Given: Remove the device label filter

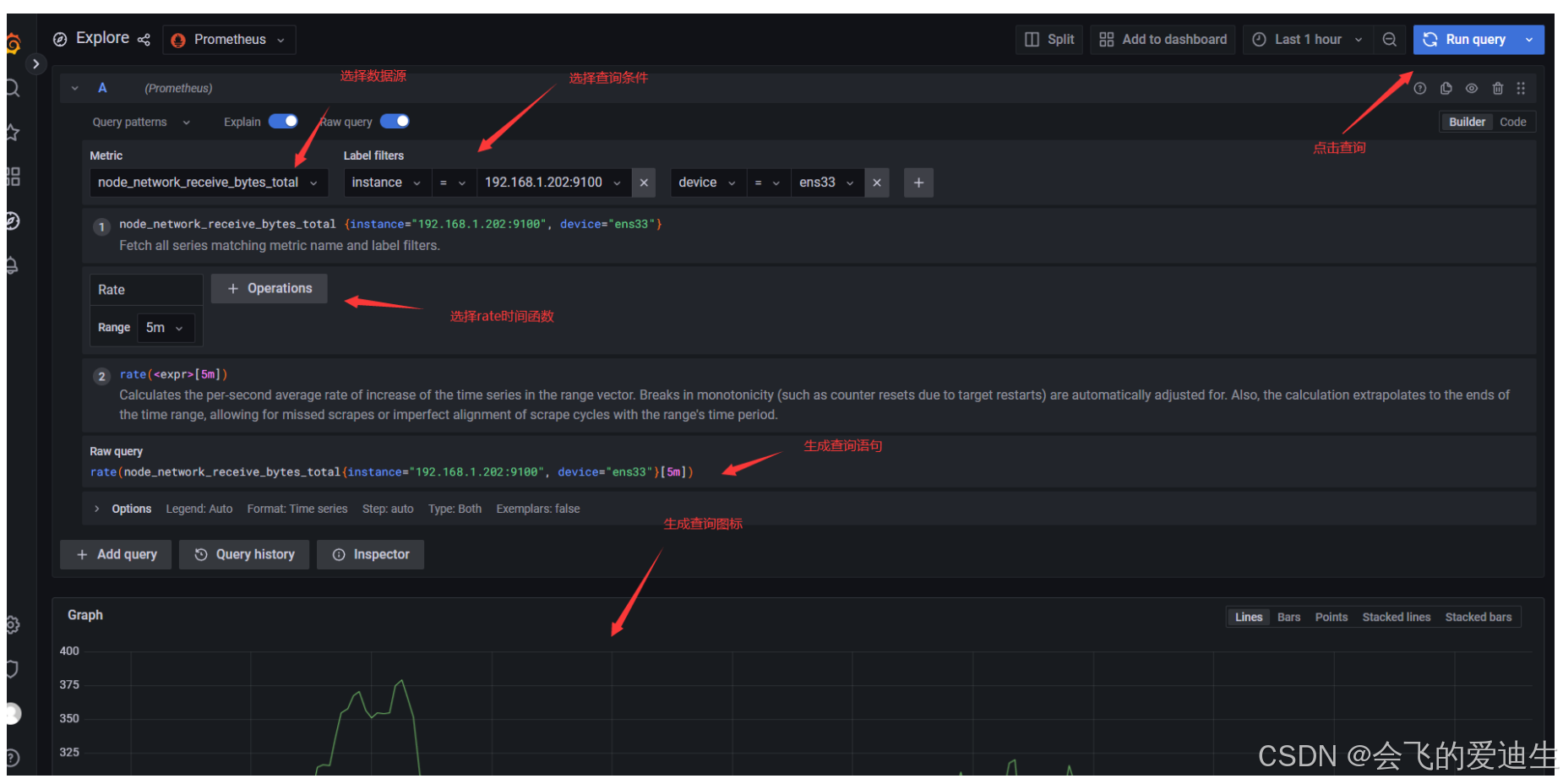Looking at the screenshot, I should (877, 182).
